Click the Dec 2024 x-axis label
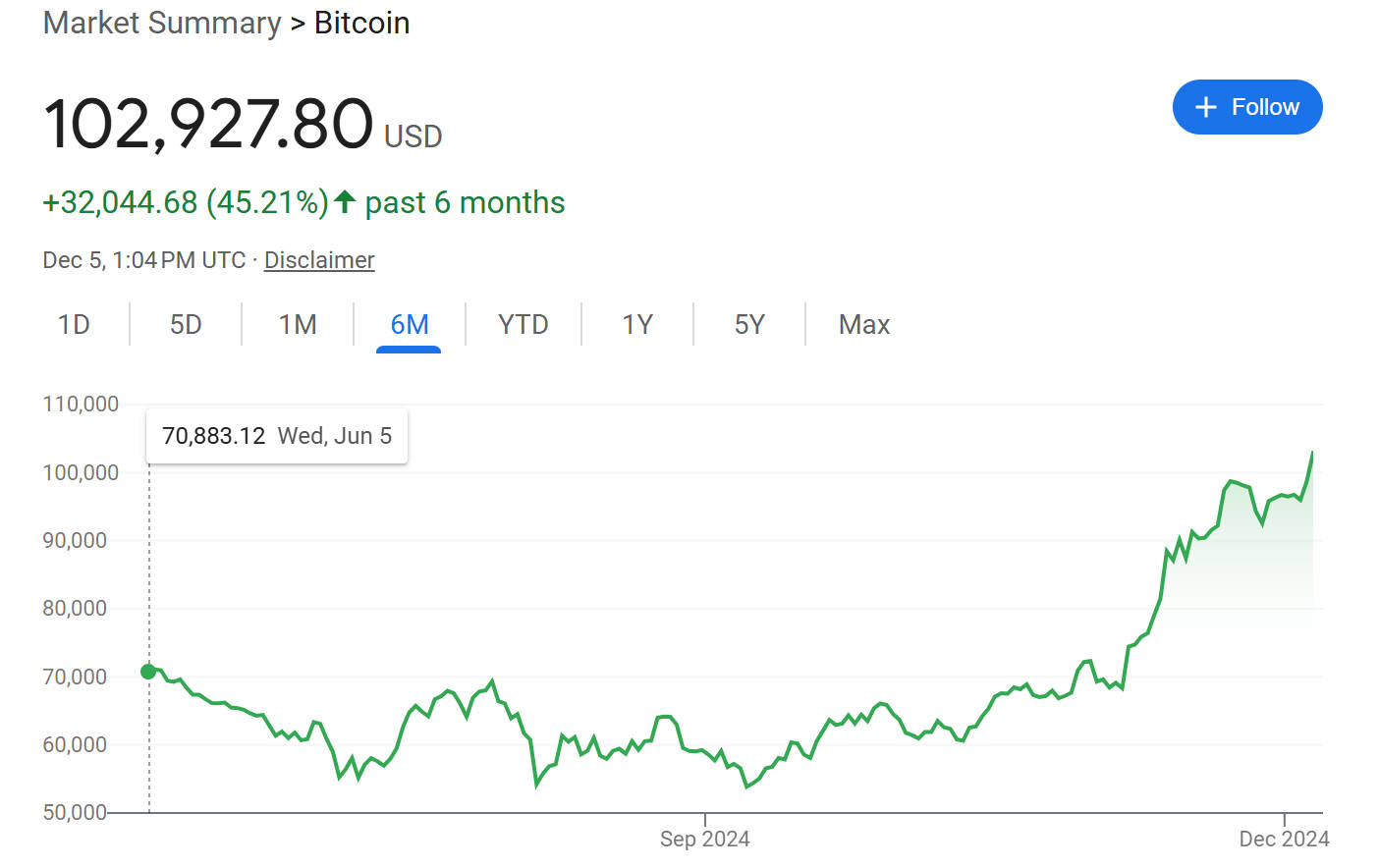Image resolution: width=1379 pixels, height=868 pixels. click(1284, 840)
